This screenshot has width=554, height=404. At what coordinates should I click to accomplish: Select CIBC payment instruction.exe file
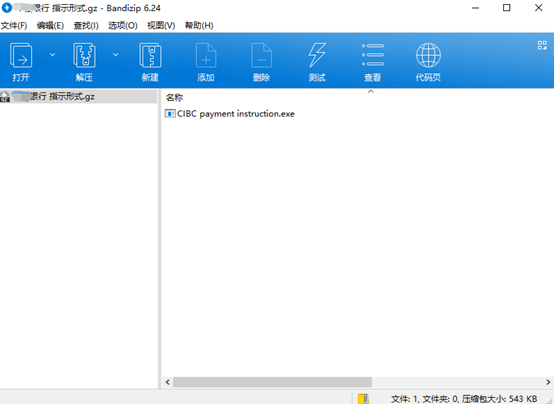(x=230, y=114)
